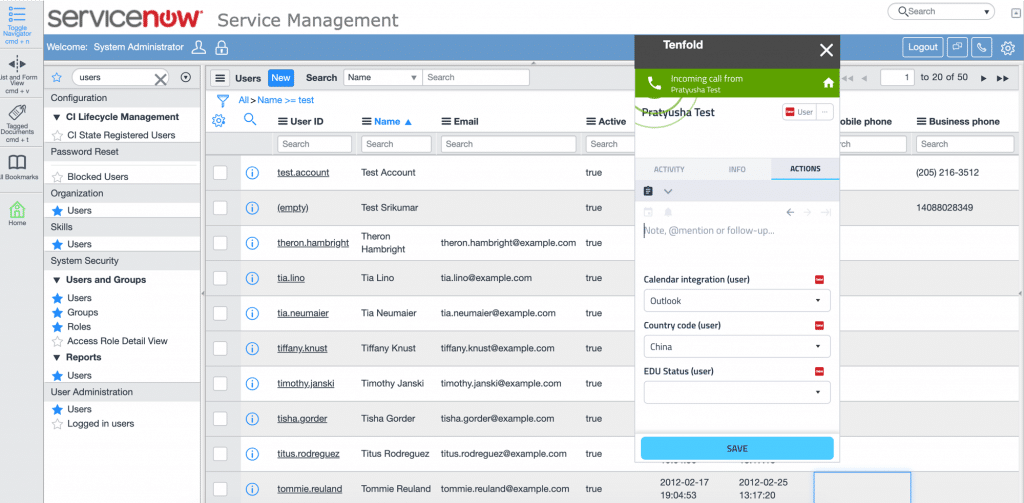
Task: Open info icon for tia.lino row
Action: (x=252, y=278)
